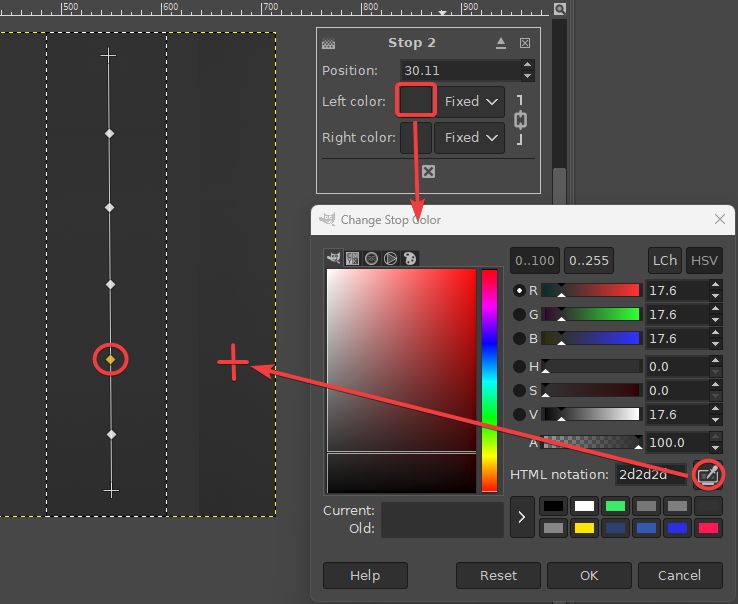This screenshot has width=738, height=604.
Task: Click the R value field 17.6
Action: (677, 290)
